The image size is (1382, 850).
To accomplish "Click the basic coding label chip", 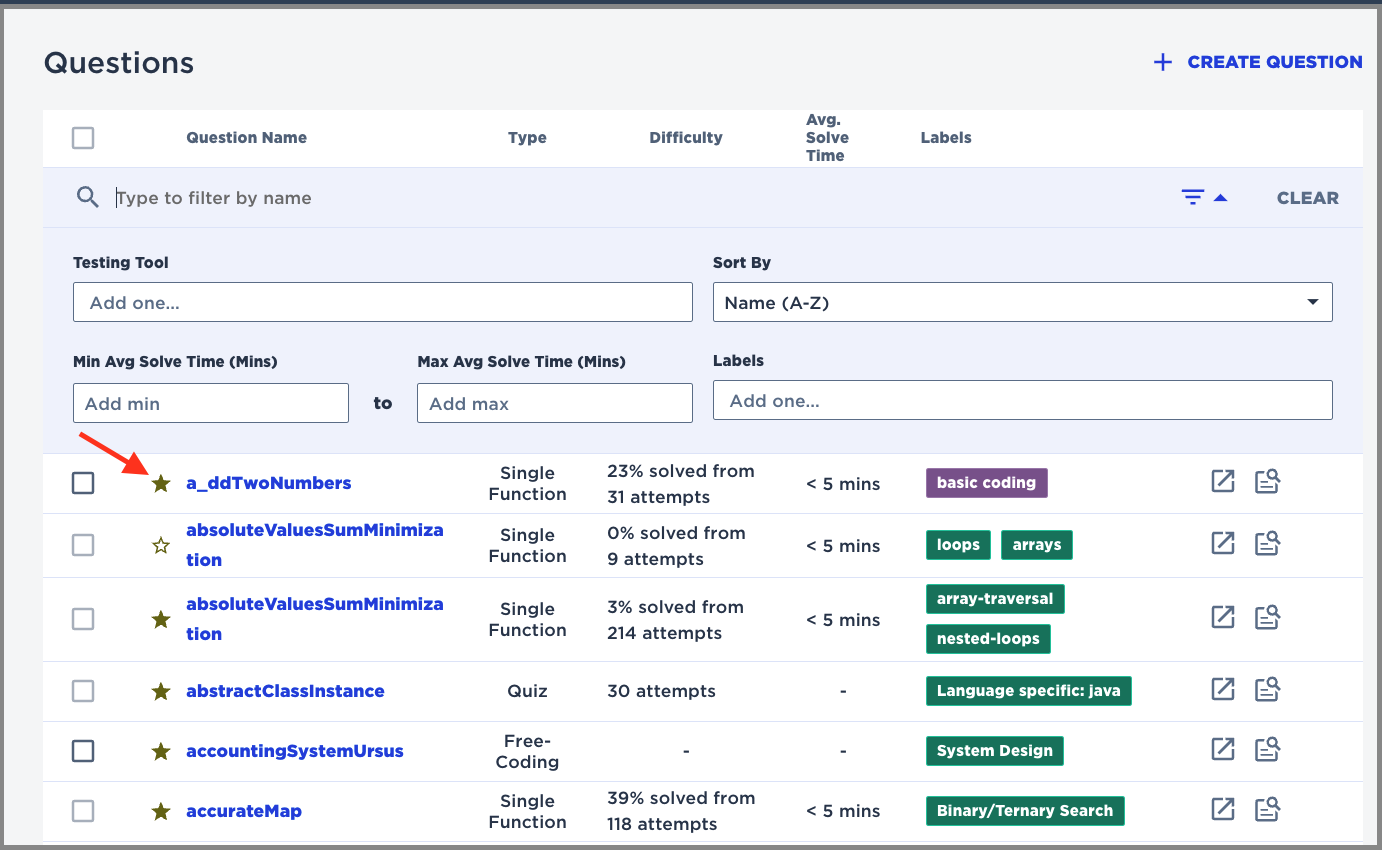I will pos(986,482).
